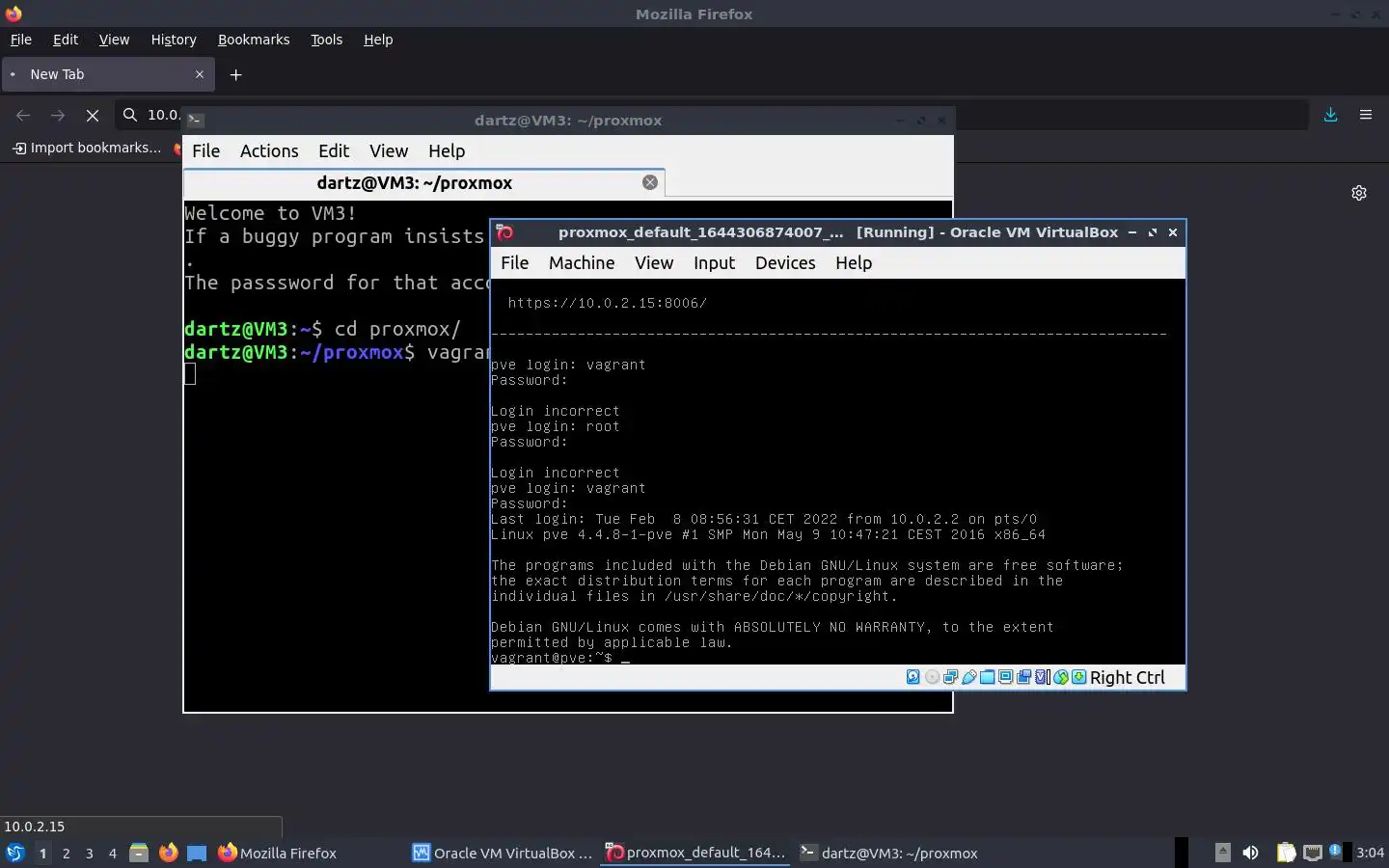Click Import bookmarks in the bookmarks toolbar

[87, 148]
